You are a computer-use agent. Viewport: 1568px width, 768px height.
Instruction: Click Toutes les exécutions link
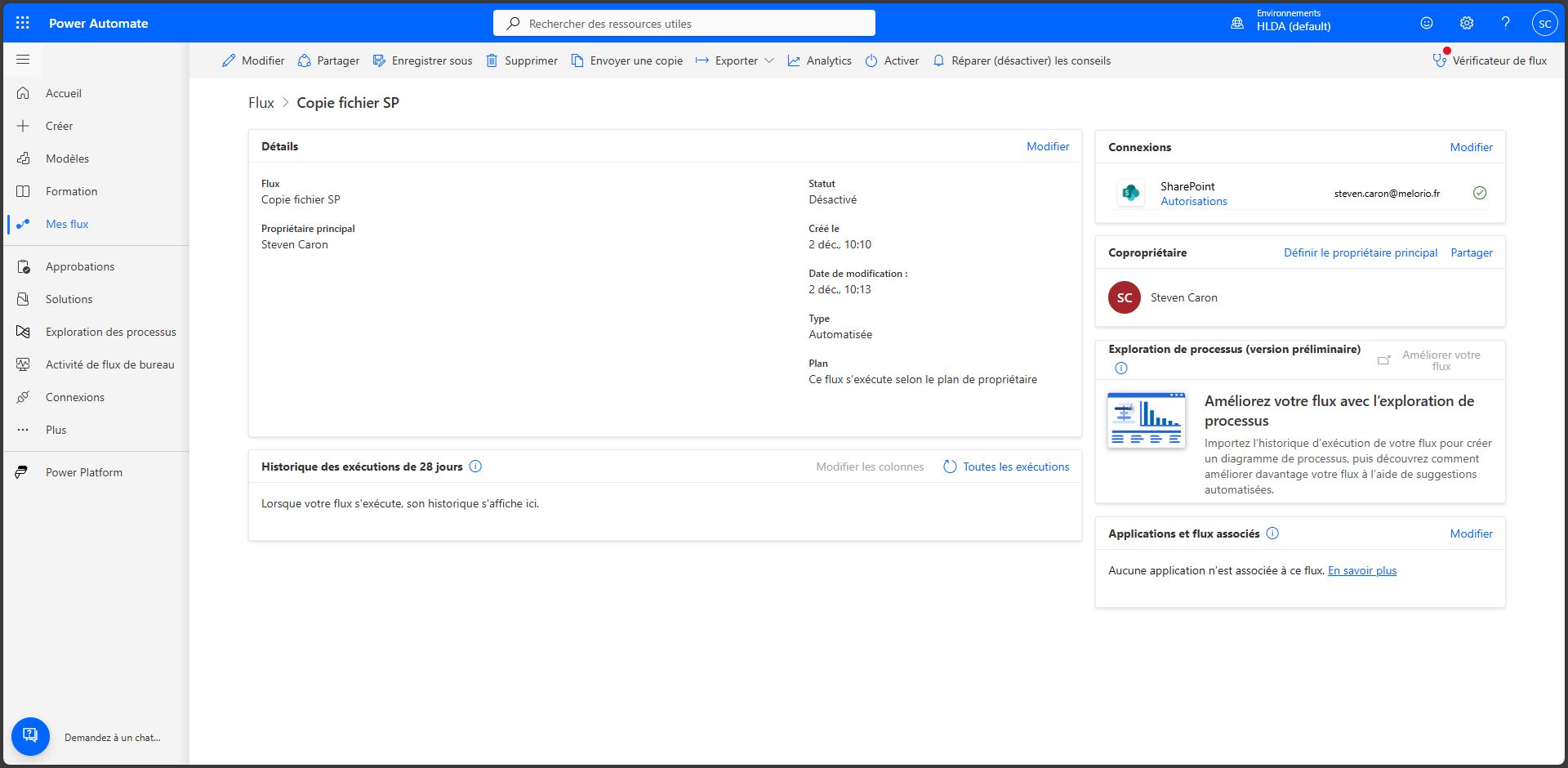tap(1015, 467)
